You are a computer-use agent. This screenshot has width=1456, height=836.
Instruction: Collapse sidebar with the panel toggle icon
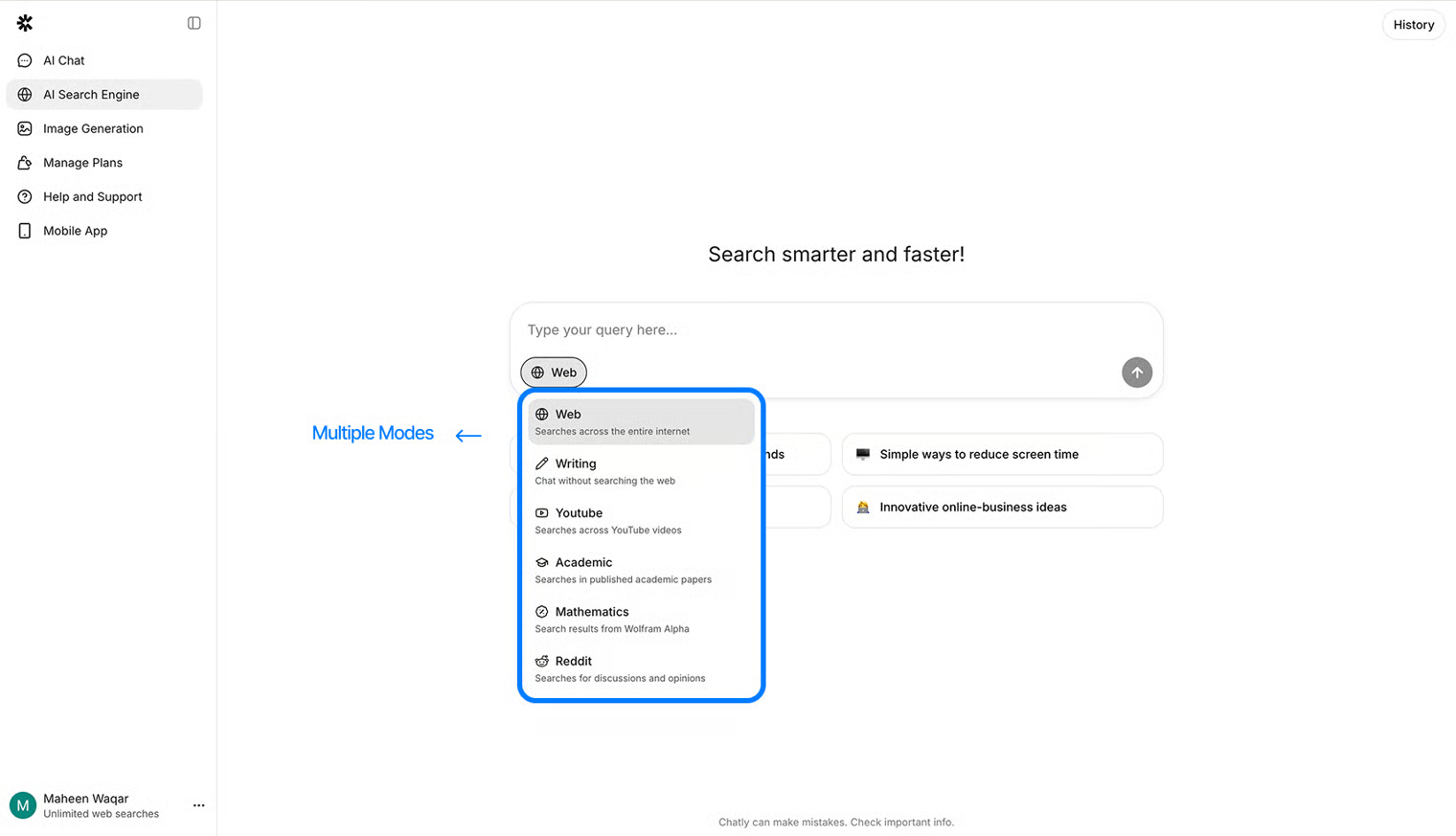coord(194,23)
